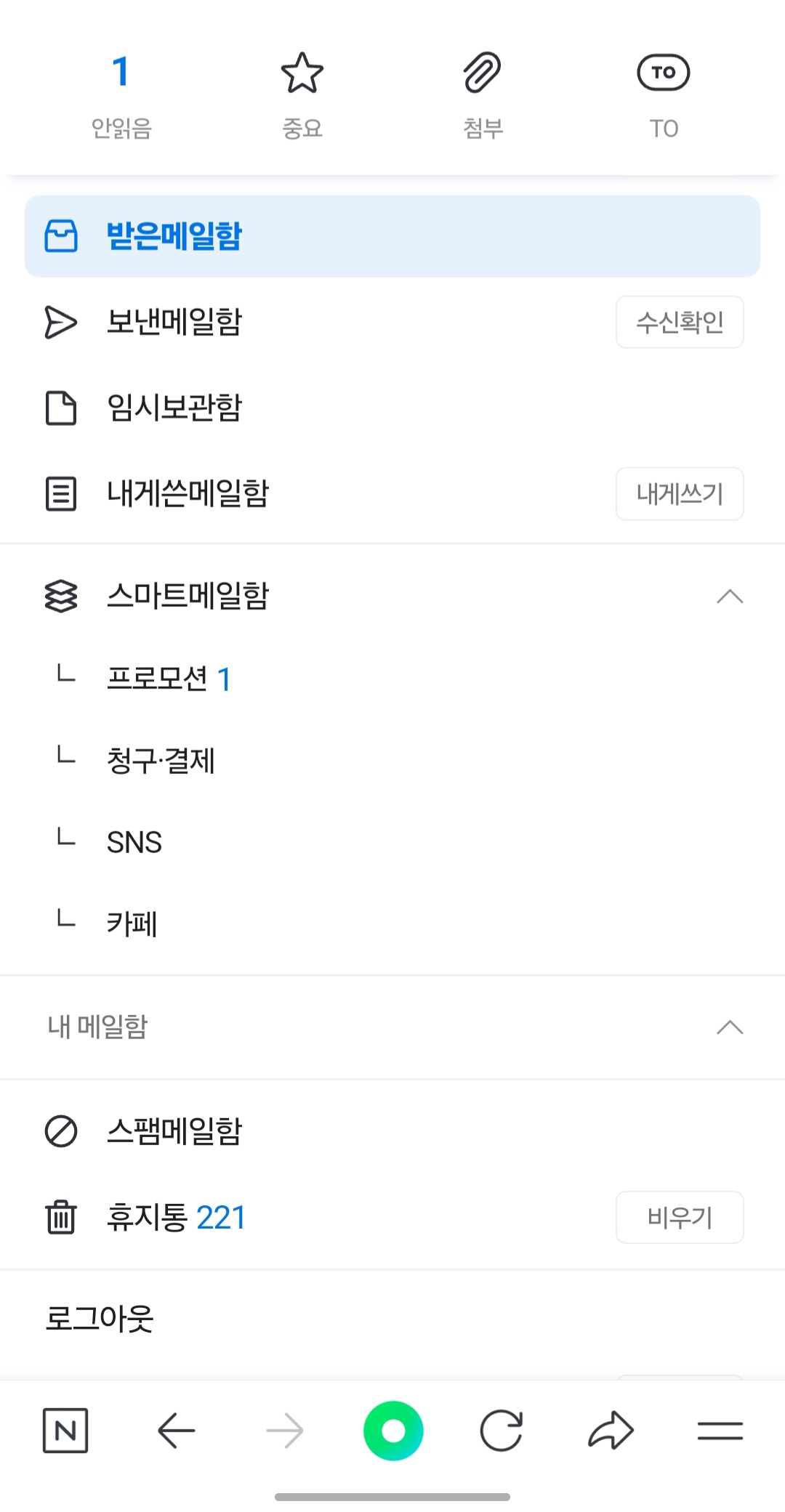Click the 수신확인 button
785x1512 pixels.
680,322
